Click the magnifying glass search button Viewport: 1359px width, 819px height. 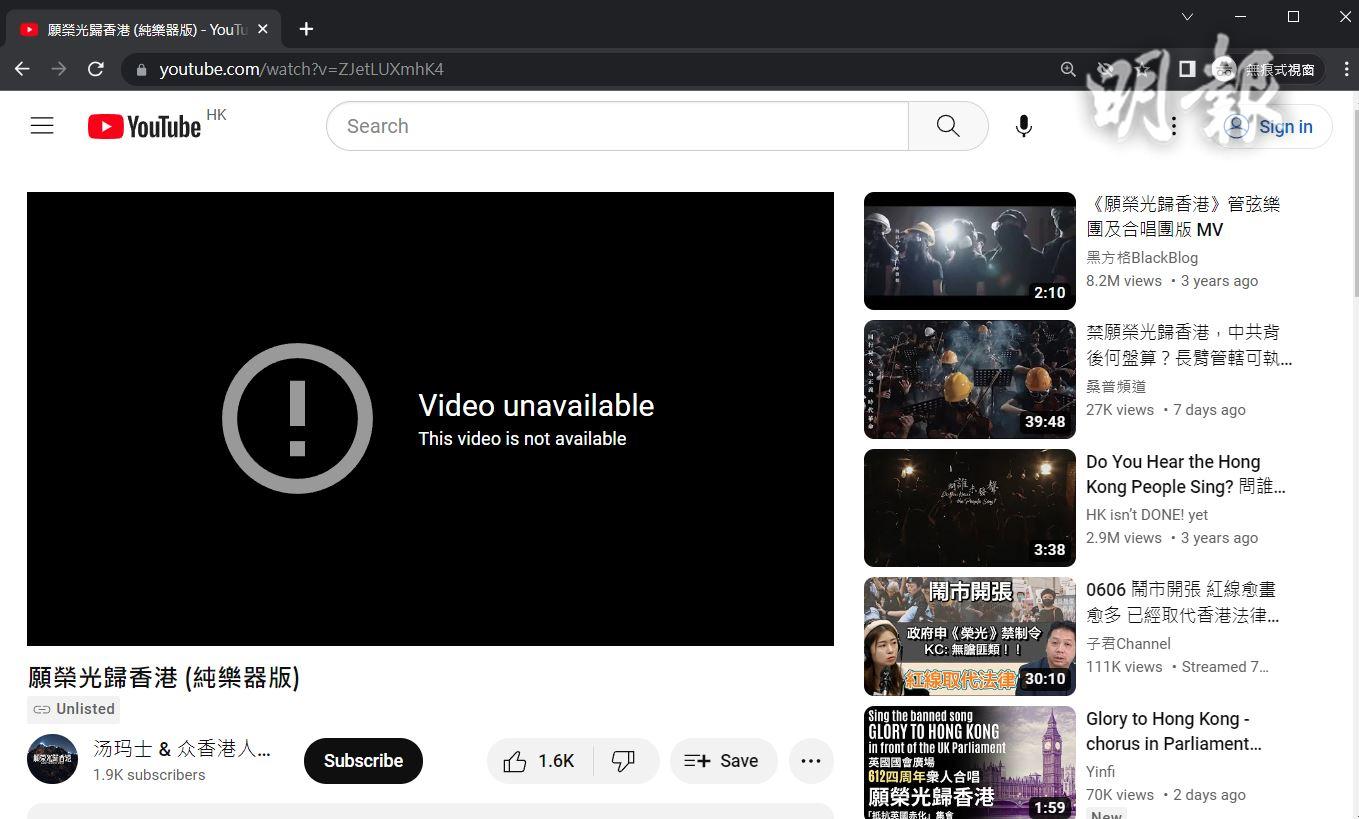(x=947, y=126)
